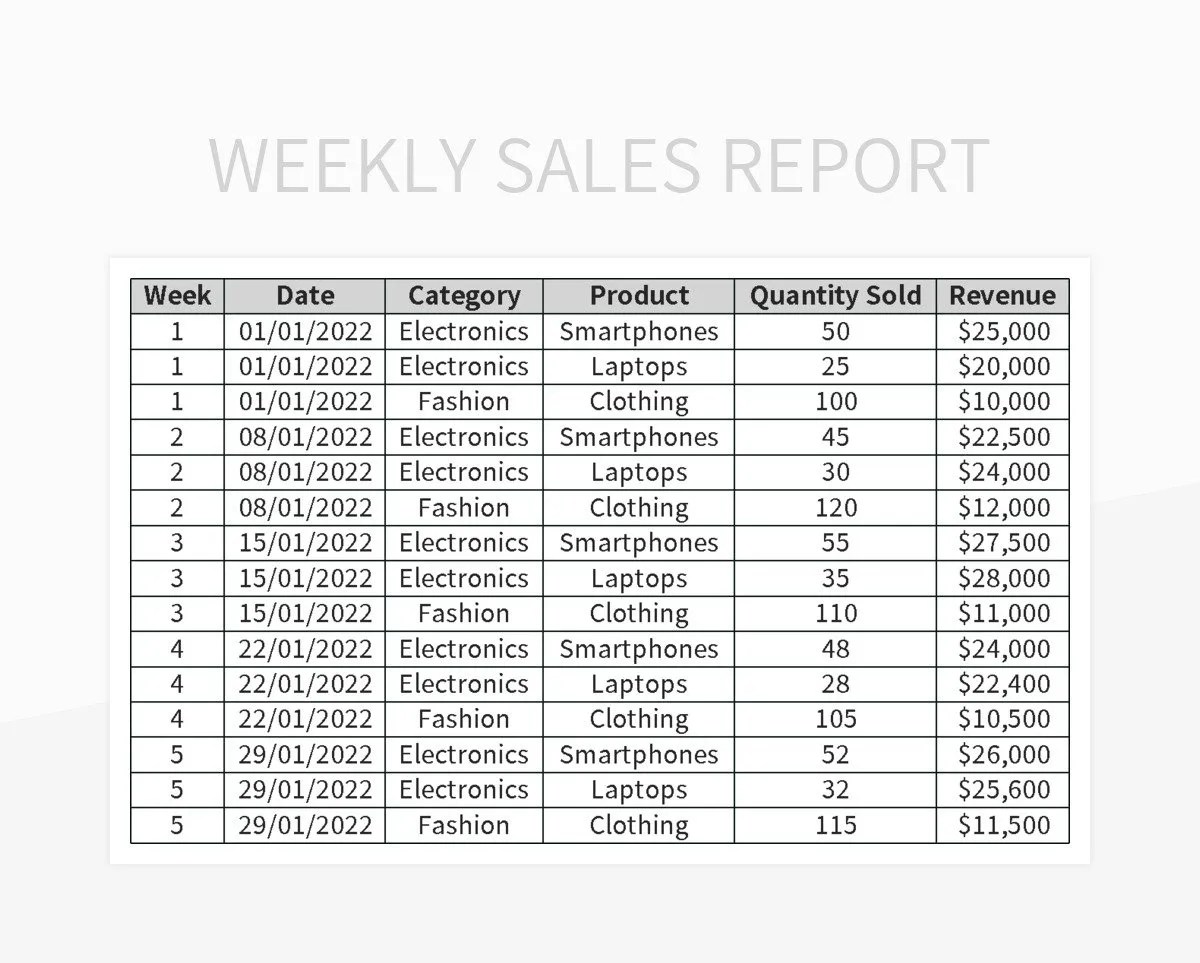Click the $28,000 revenue cell
This screenshot has width=1200, height=963.
tap(1003, 578)
